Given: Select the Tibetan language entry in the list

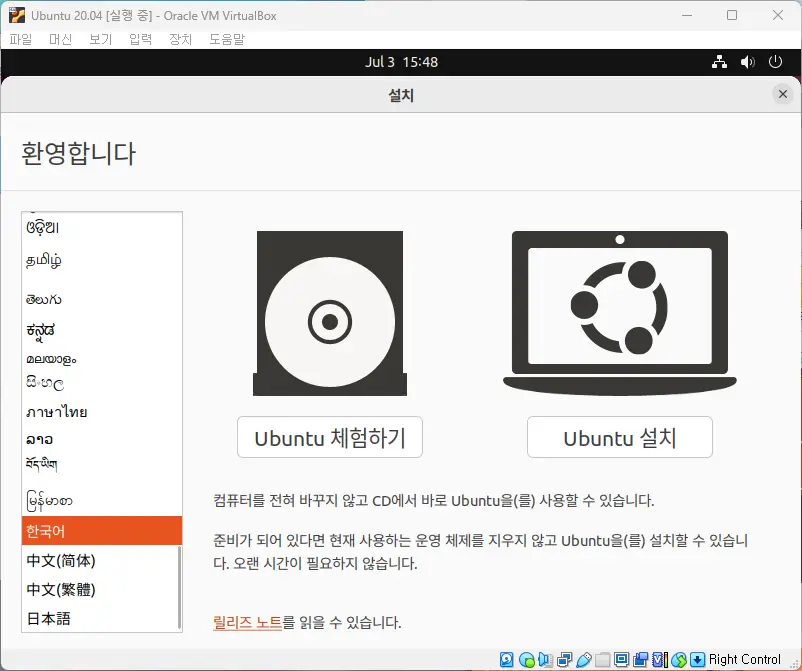Looking at the screenshot, I should 102,464.
